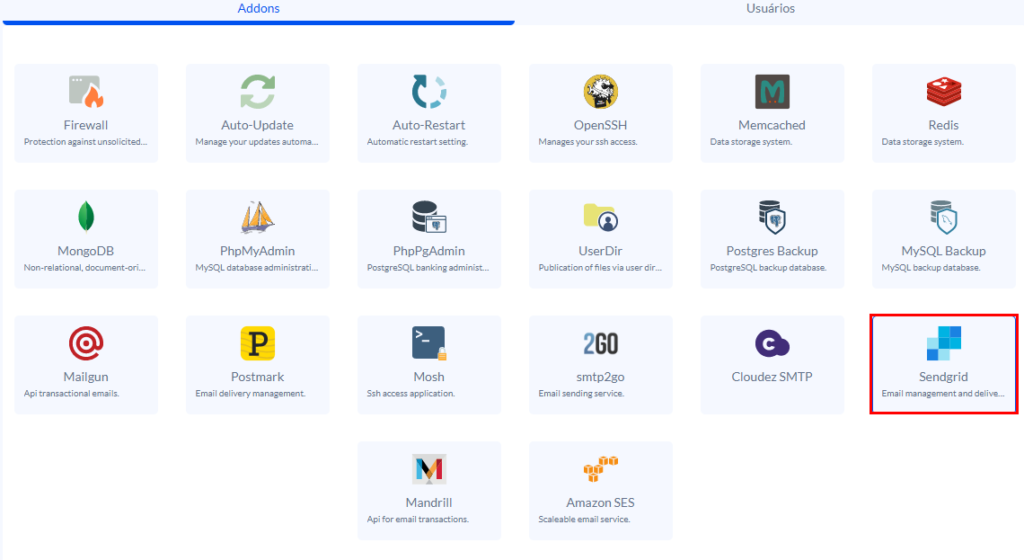Switch to the Usuários tab
Image resolution: width=1024 pixels, height=560 pixels.
770,9
